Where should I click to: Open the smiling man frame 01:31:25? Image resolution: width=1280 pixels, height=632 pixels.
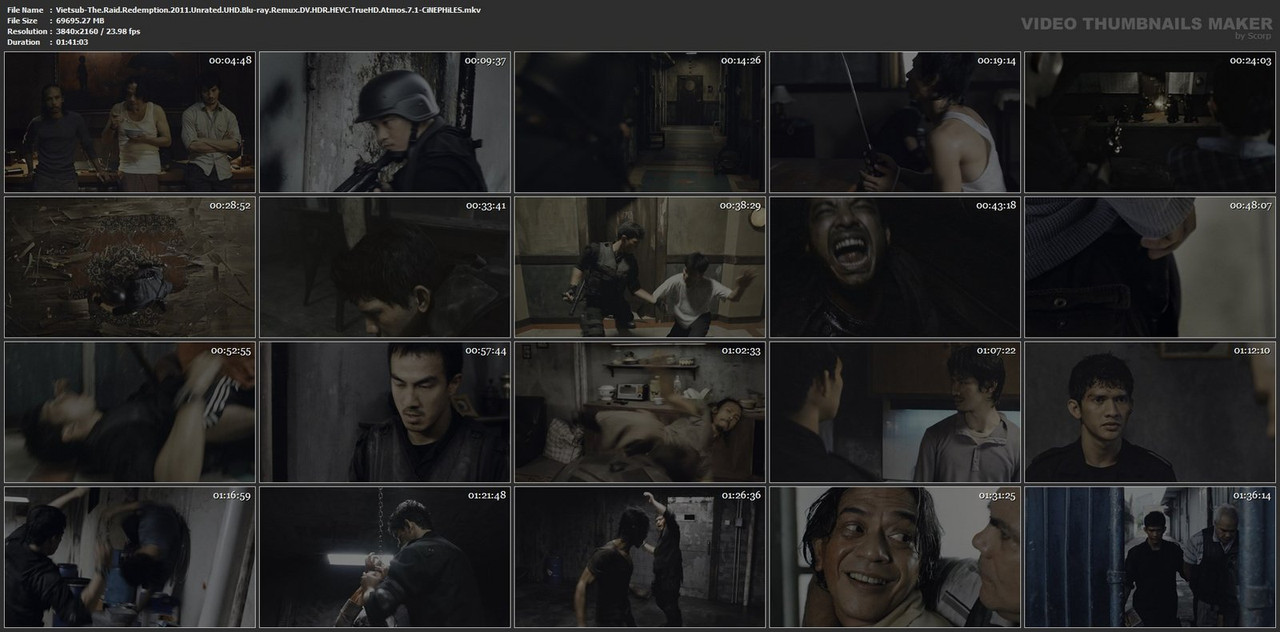[x=895, y=558]
